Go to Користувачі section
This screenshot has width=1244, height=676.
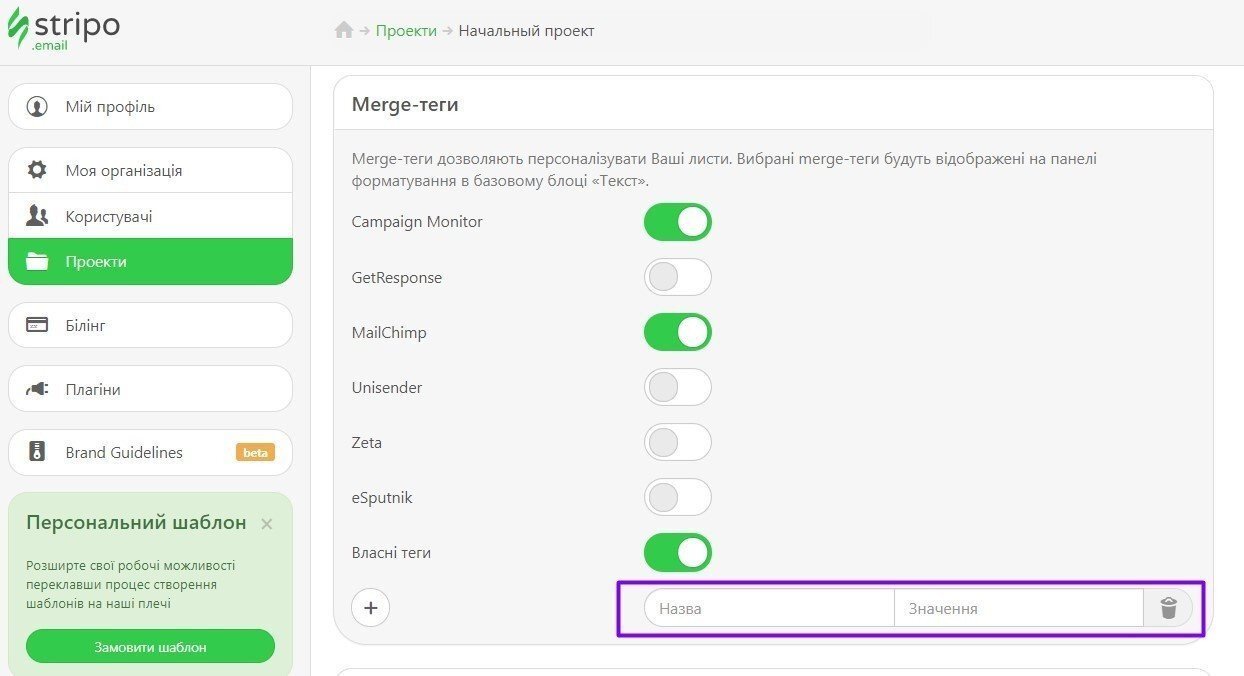(150, 216)
